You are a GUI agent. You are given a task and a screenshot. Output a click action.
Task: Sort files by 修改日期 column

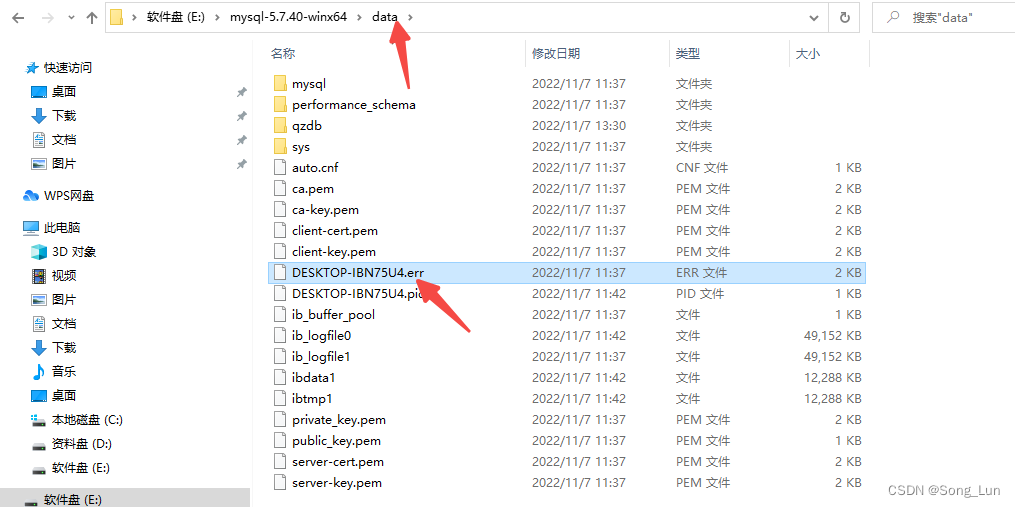point(555,54)
